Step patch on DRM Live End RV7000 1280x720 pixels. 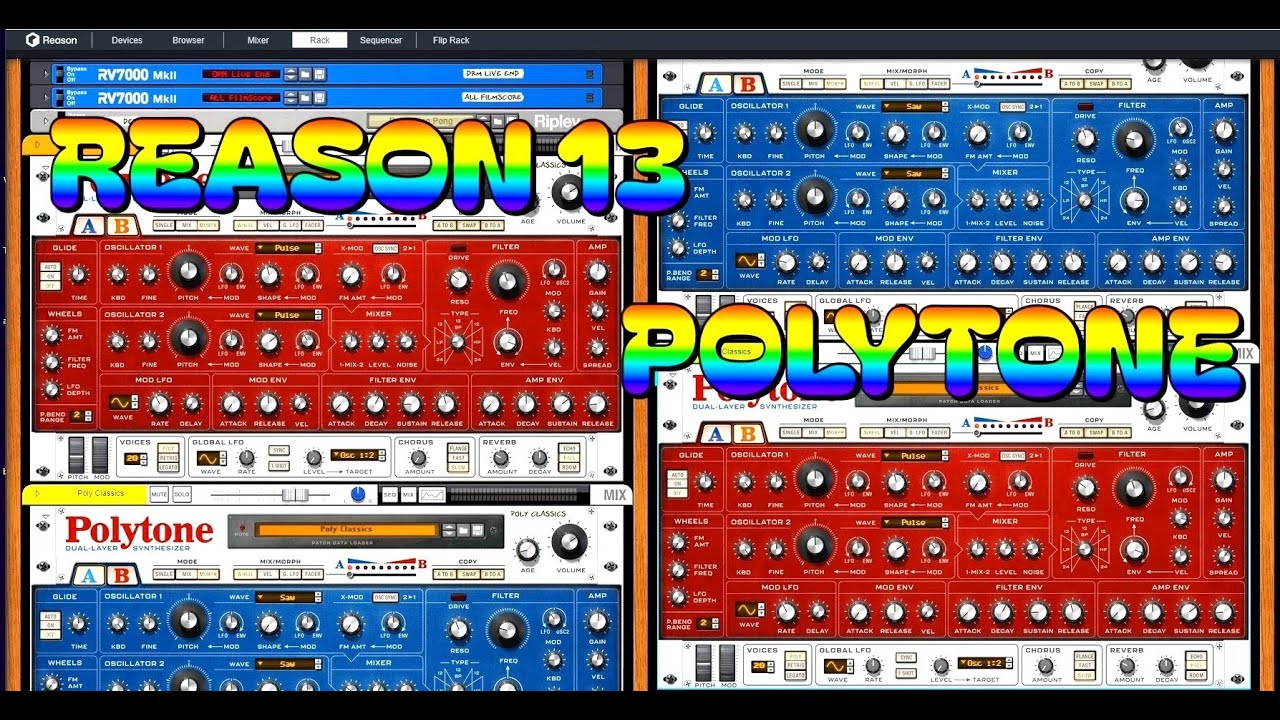pyautogui.click(x=290, y=74)
